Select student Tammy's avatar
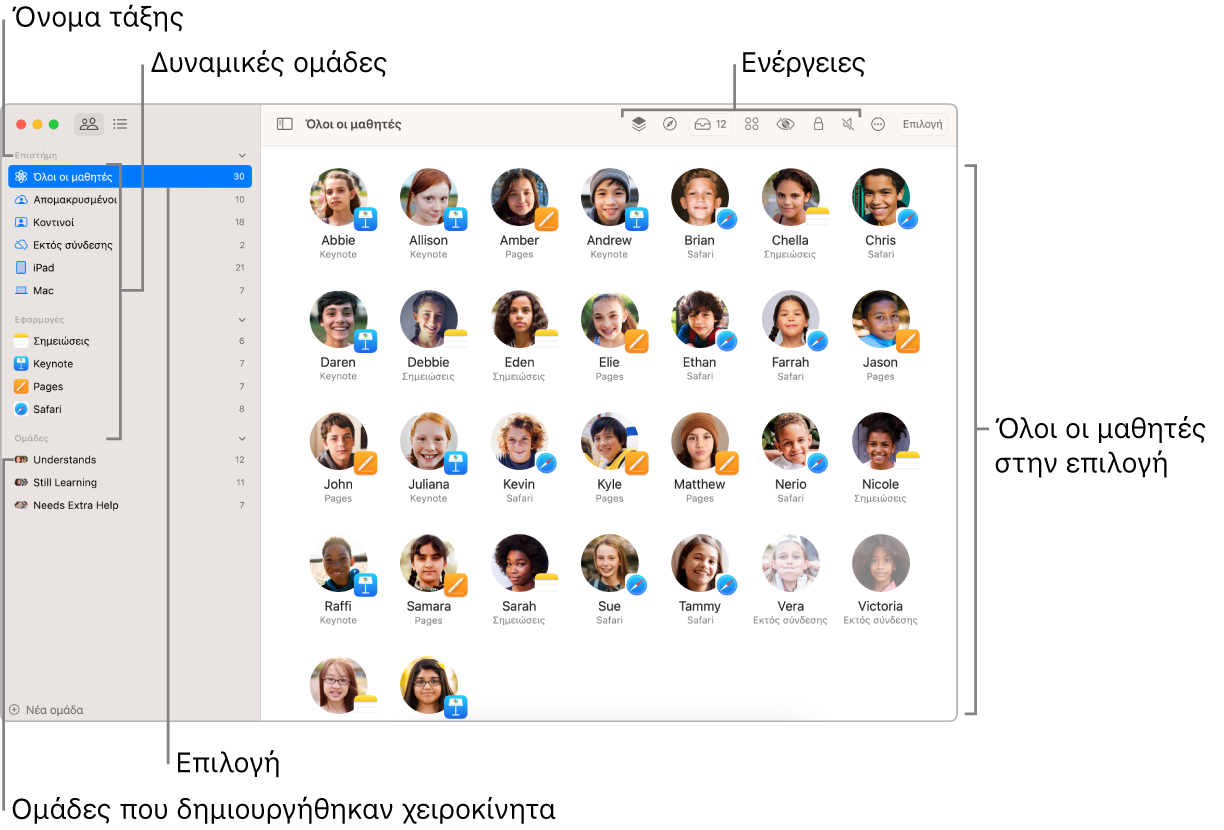This screenshot has height=830, width=1224. pos(700,563)
